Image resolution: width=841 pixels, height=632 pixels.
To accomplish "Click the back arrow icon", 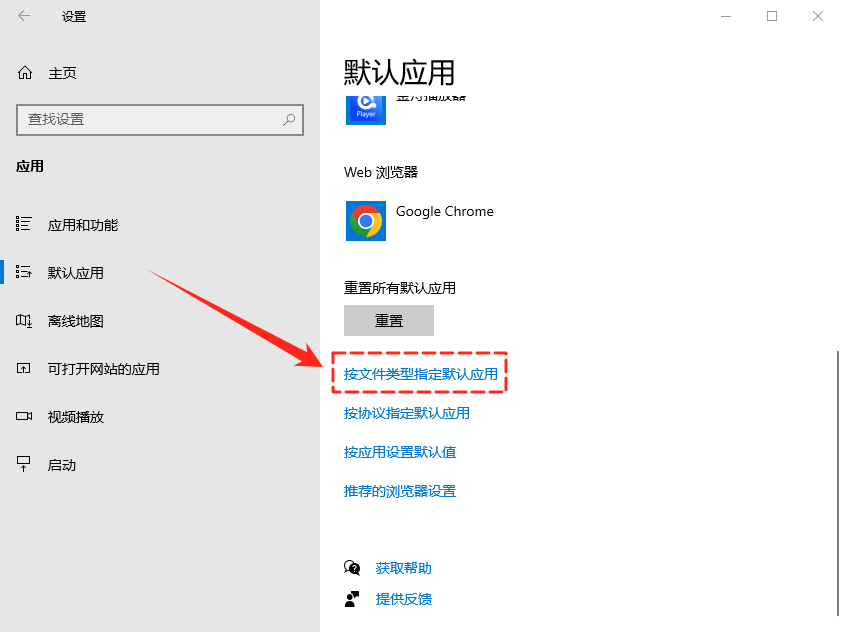I will (x=24, y=16).
